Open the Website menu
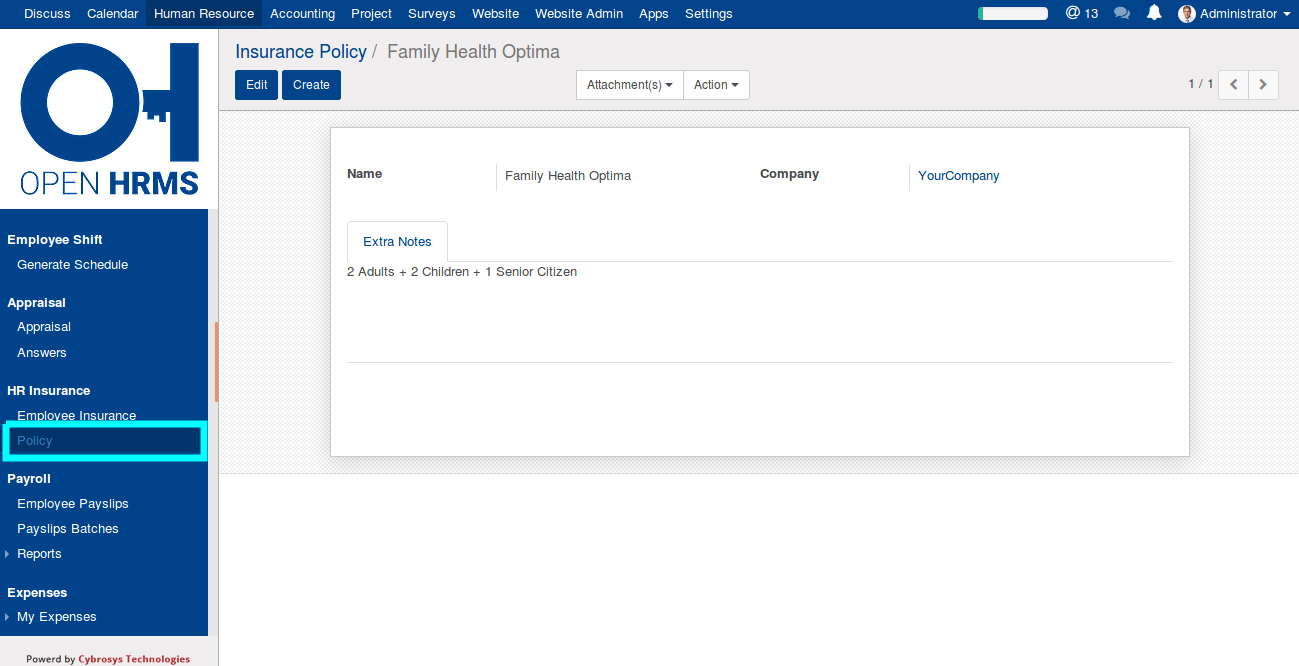 click(x=495, y=14)
